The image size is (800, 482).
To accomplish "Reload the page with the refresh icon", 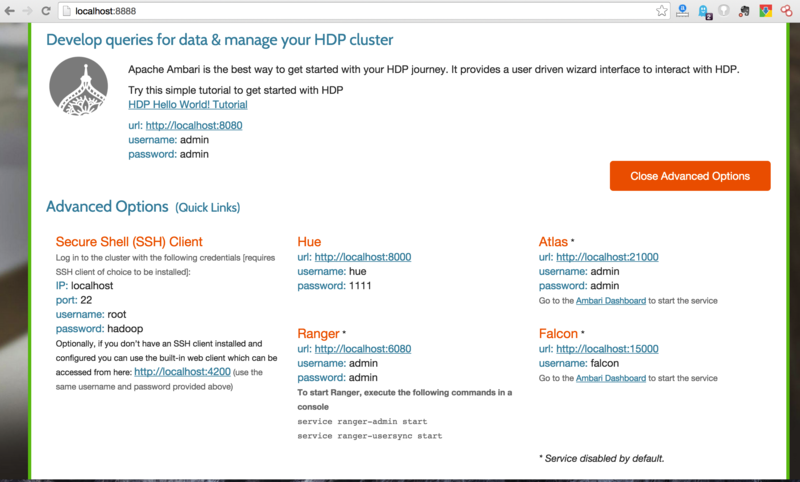I will click(46, 11).
